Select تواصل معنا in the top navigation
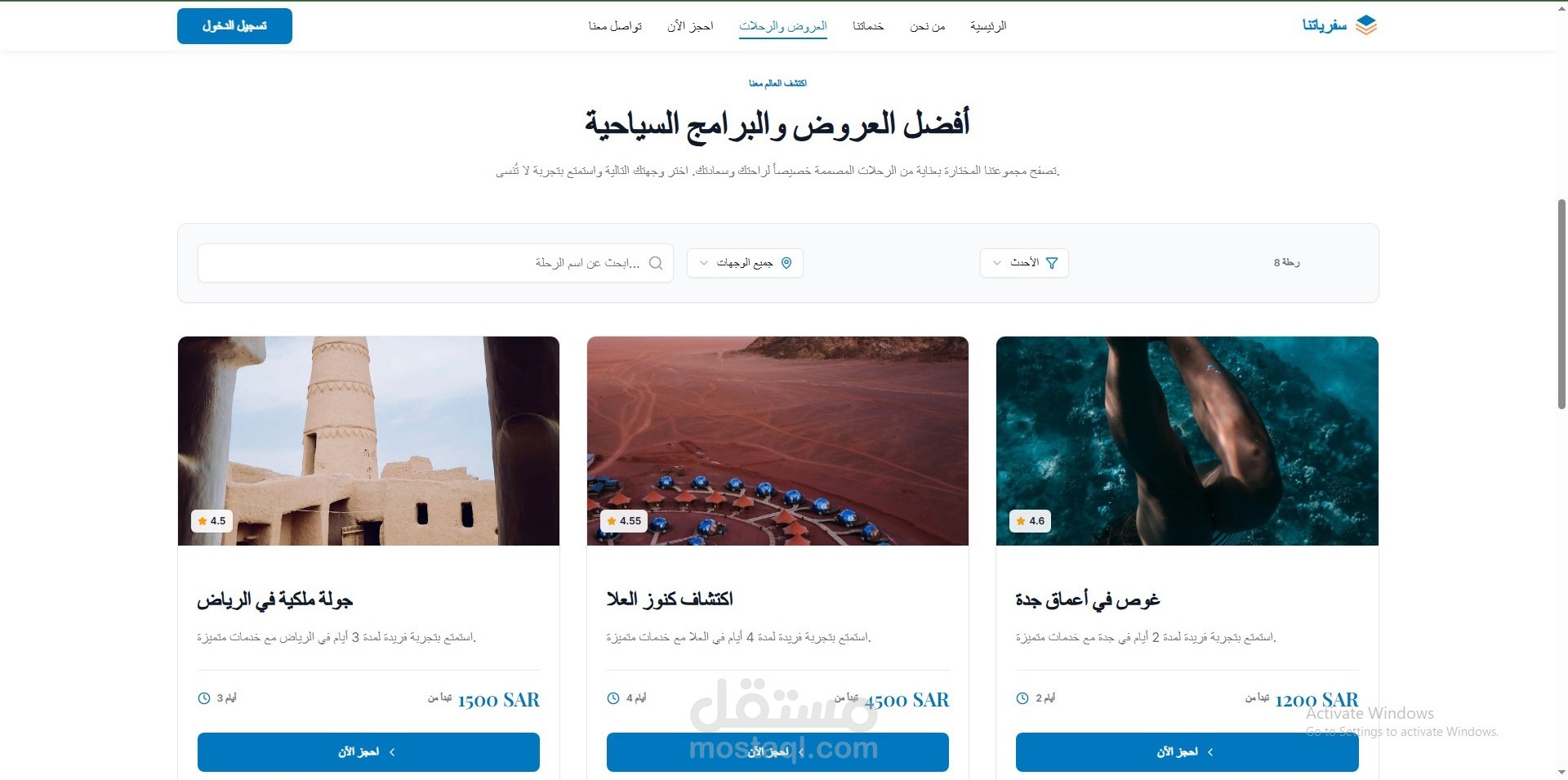This screenshot has height=780, width=1568. [615, 26]
